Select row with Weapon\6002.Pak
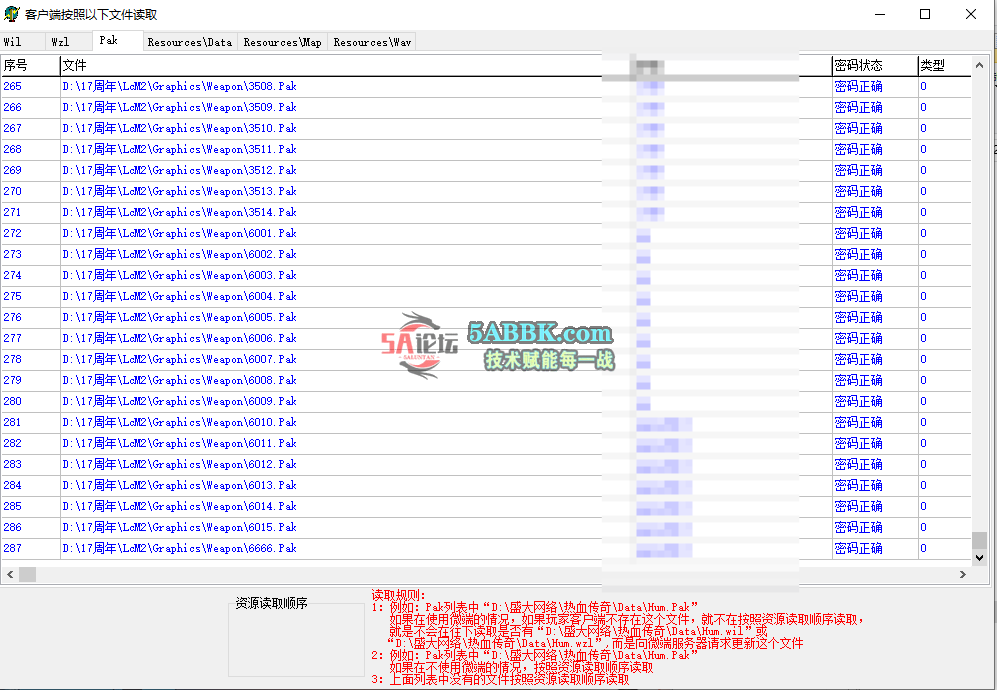 (486, 254)
